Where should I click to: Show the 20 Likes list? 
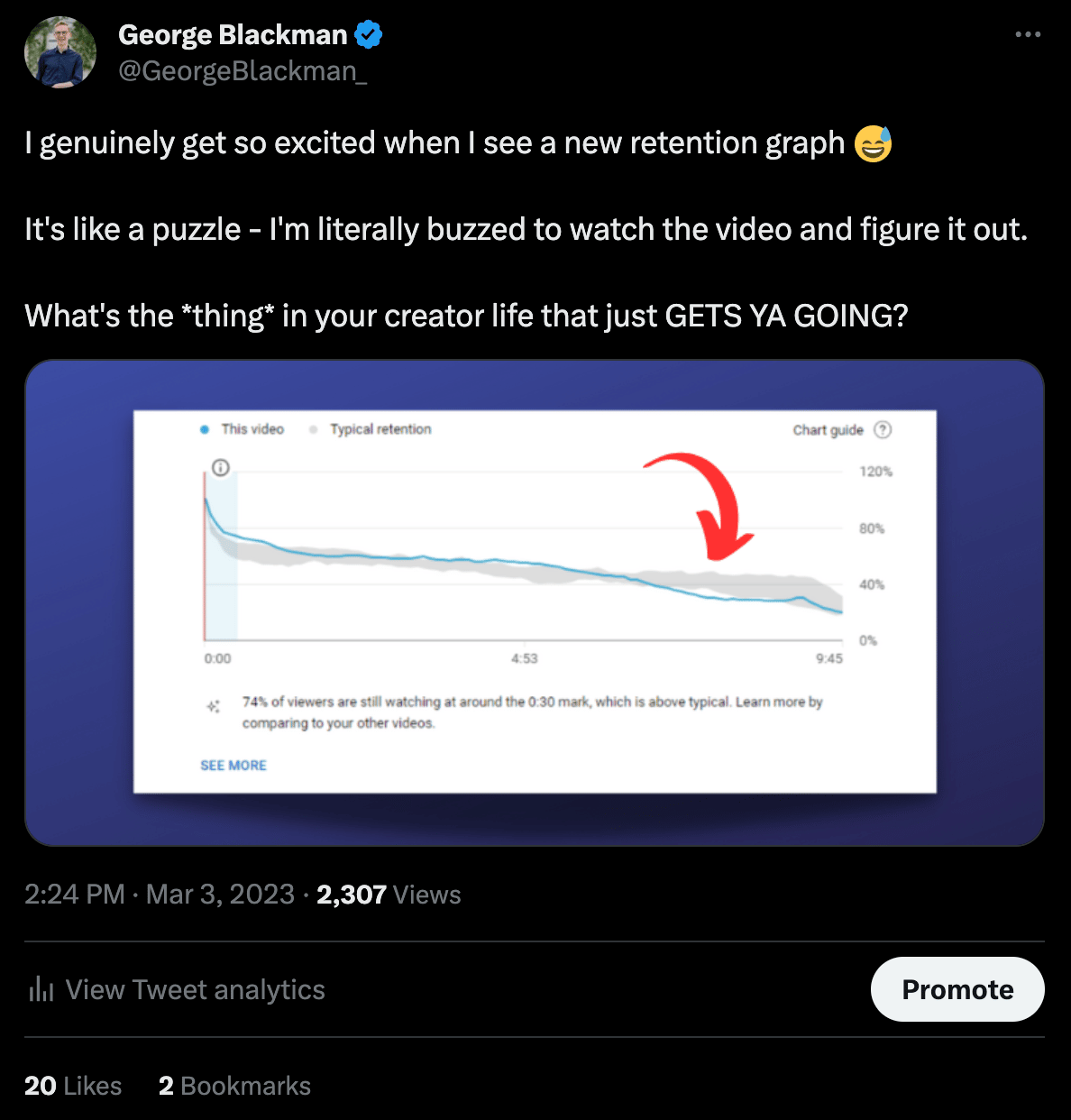(73, 1086)
